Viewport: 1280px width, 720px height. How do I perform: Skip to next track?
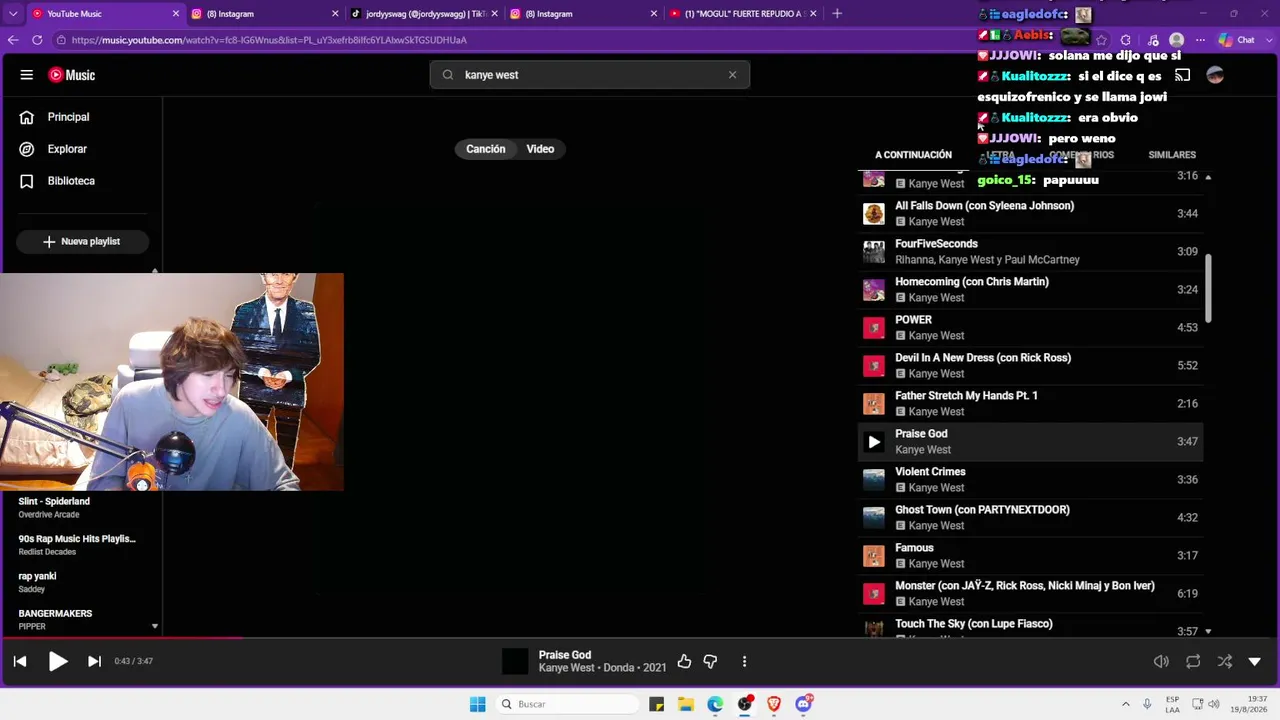tap(95, 661)
